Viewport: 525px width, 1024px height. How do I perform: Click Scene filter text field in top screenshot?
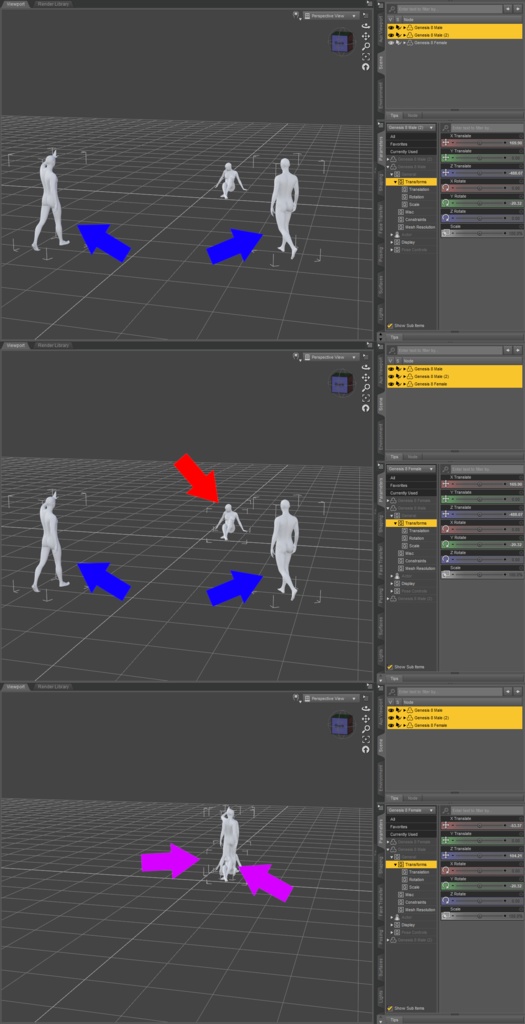pos(451,9)
